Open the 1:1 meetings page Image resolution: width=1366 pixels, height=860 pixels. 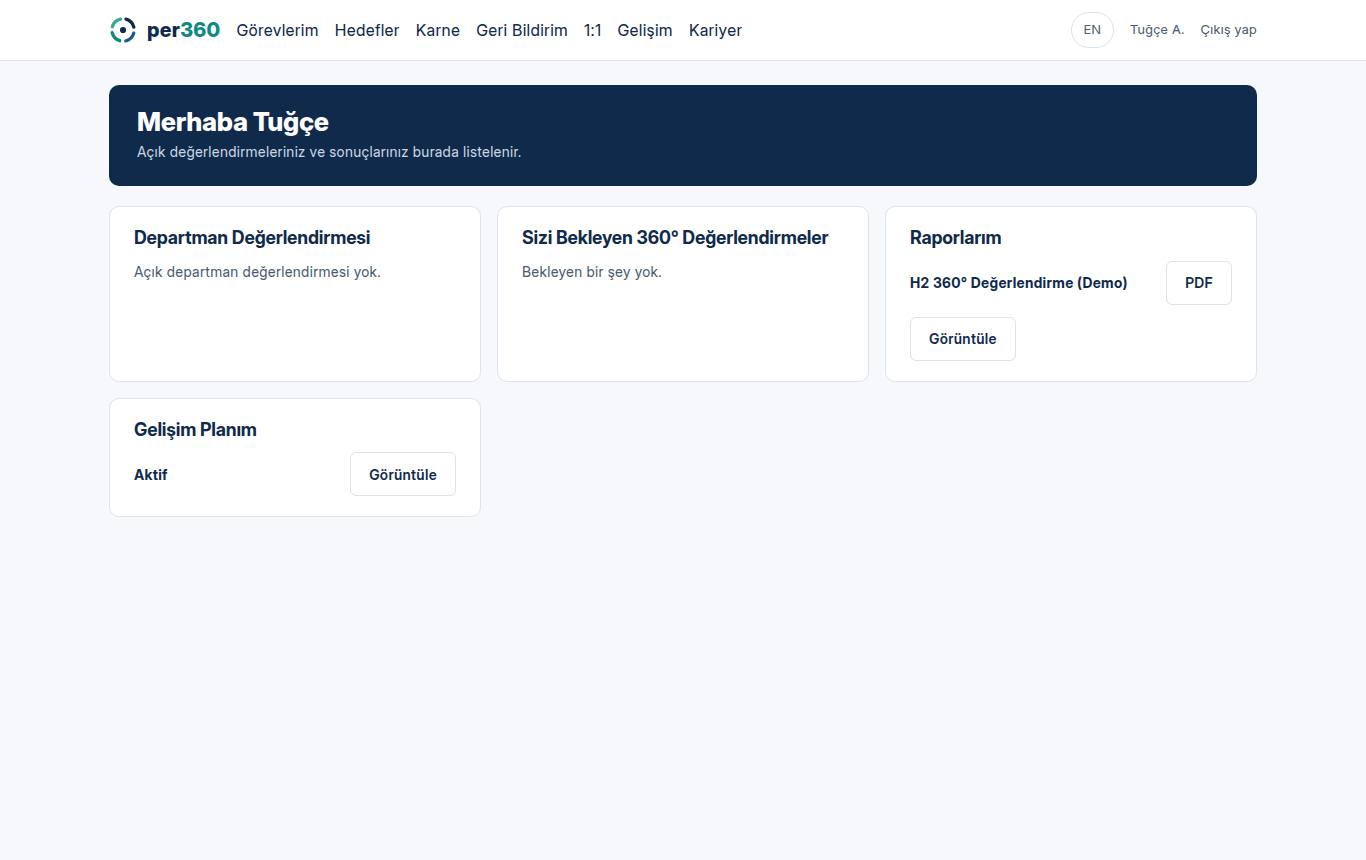593,30
